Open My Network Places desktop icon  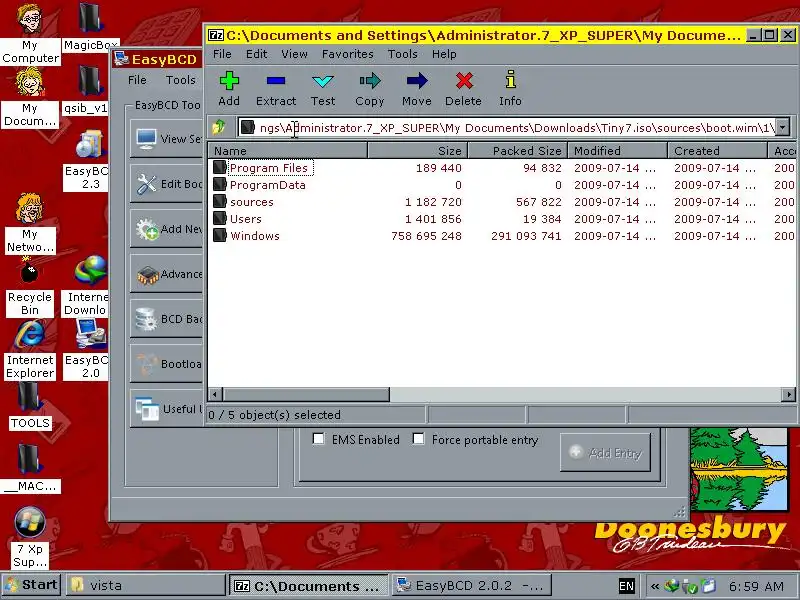(x=30, y=223)
